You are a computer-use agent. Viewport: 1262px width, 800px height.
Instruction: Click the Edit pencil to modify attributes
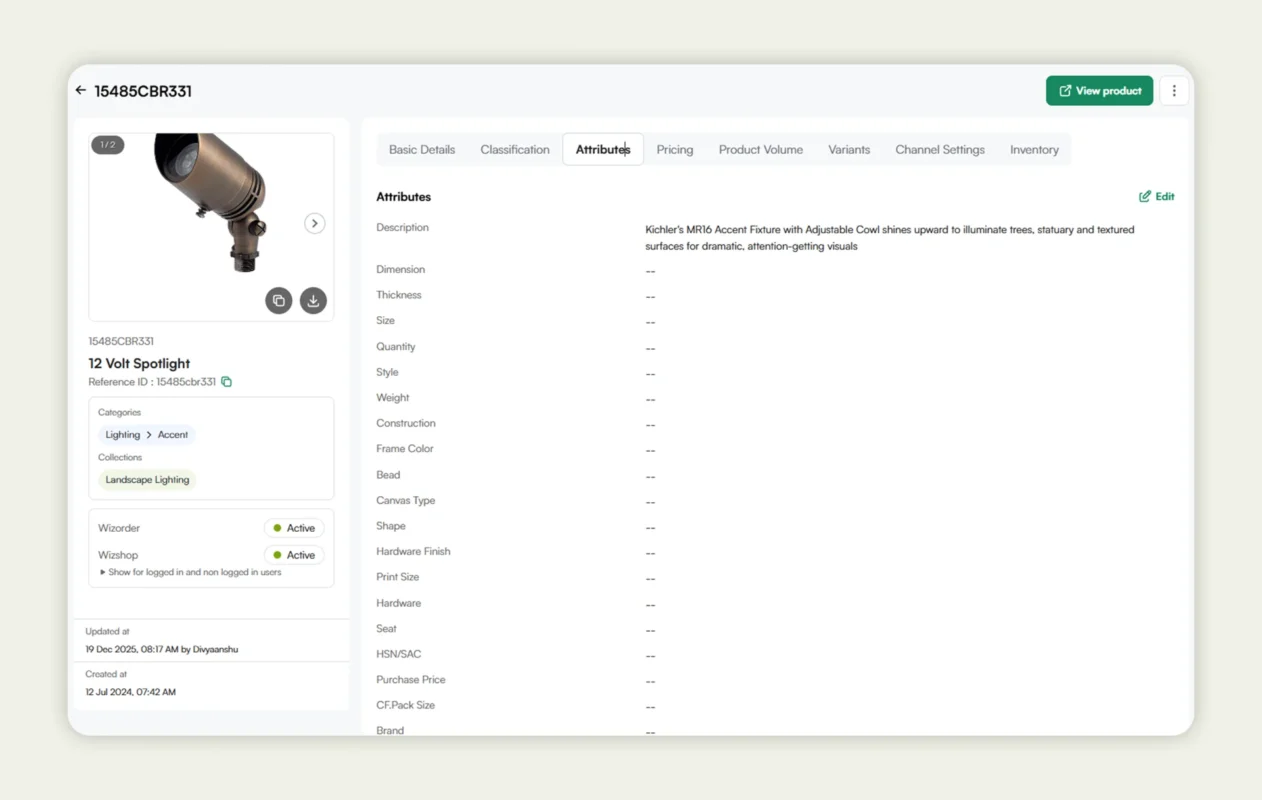tap(1156, 196)
